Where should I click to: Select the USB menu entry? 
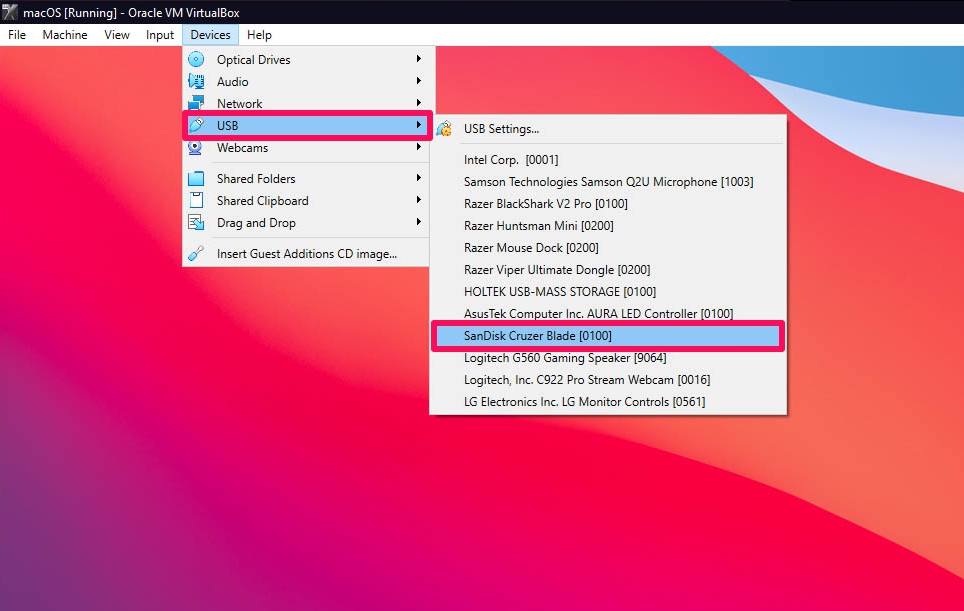pos(306,125)
